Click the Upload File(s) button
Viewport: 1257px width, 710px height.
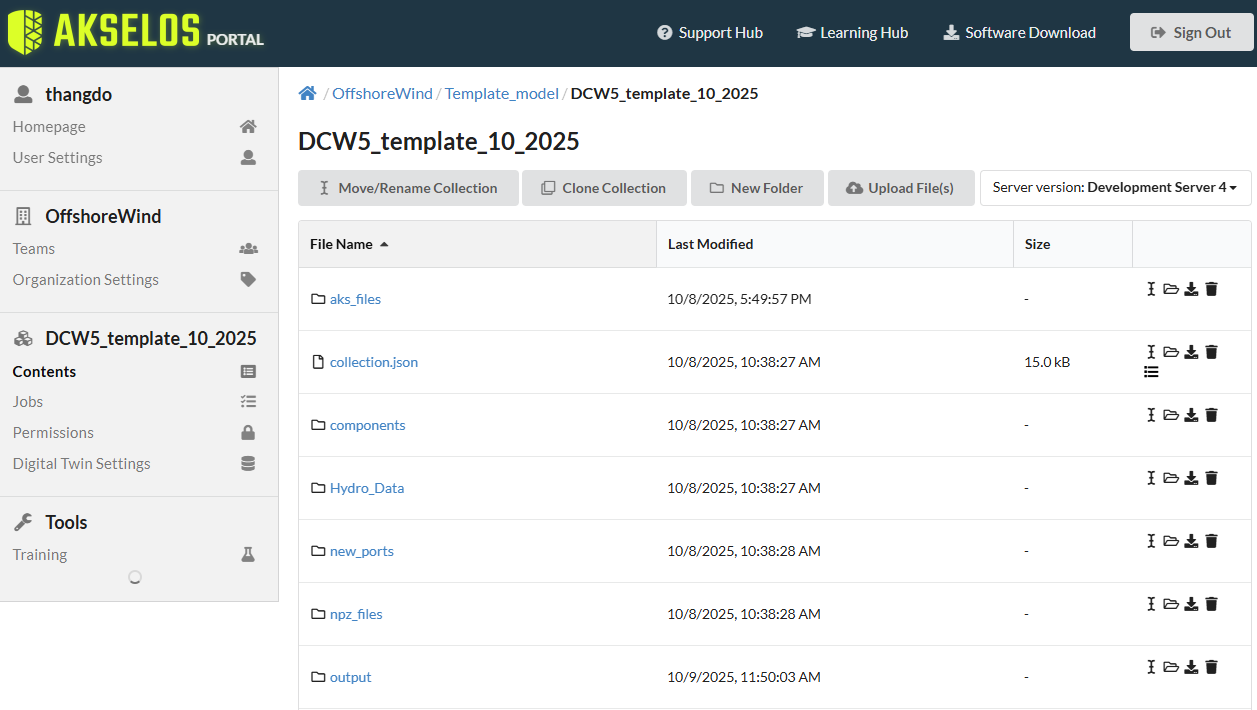click(901, 188)
